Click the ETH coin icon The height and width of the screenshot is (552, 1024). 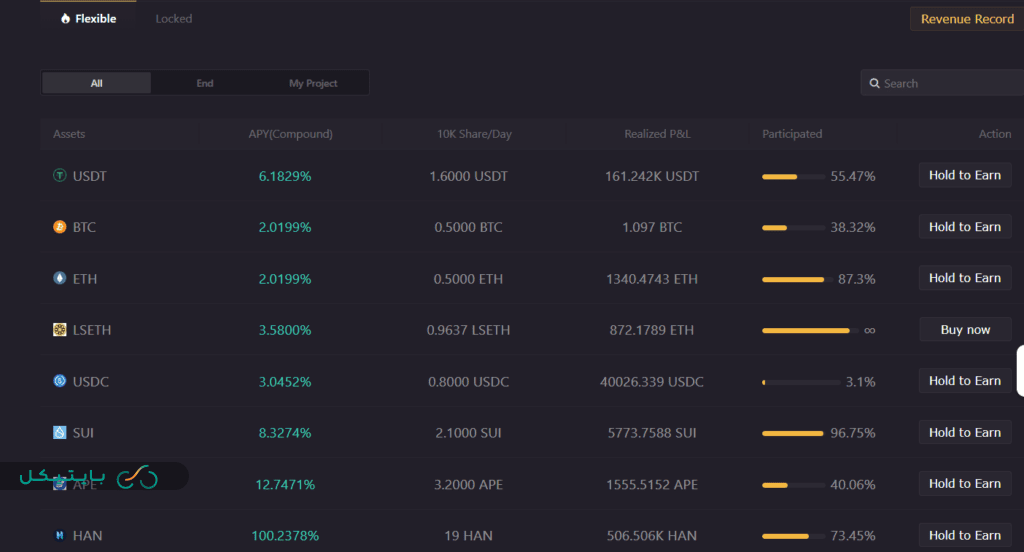pyautogui.click(x=60, y=278)
